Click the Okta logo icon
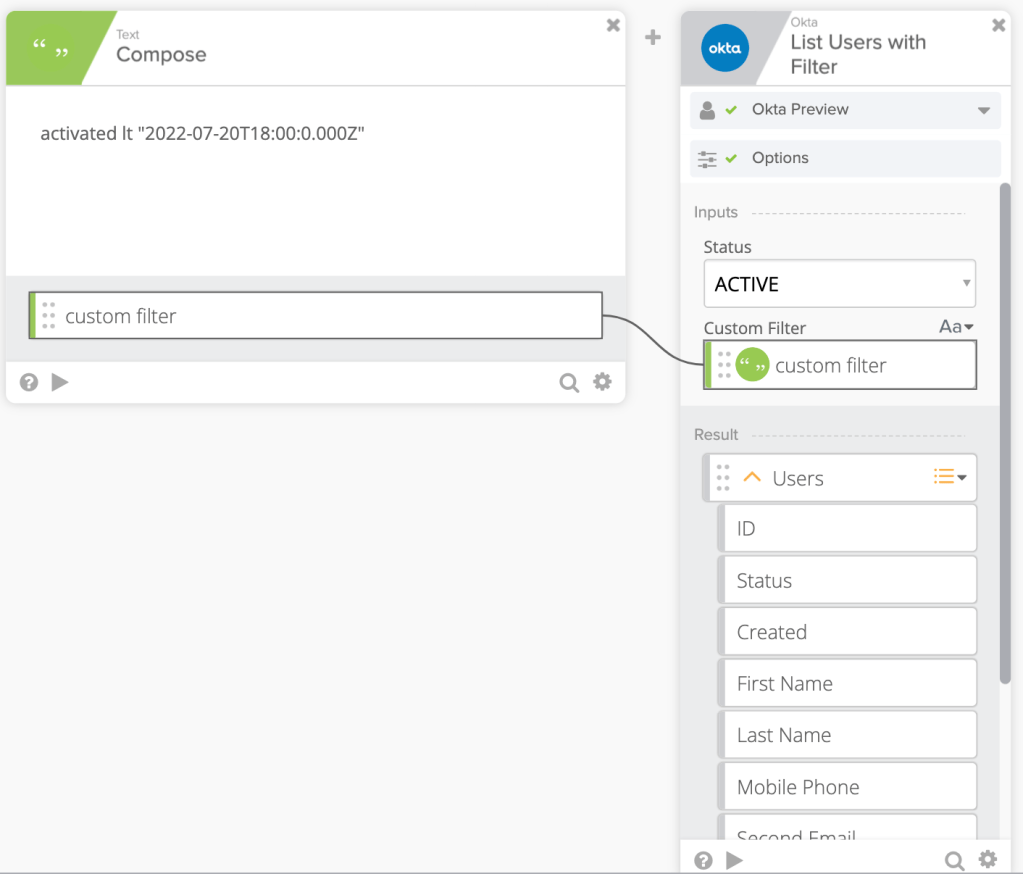Screen dimensions: 1023x874 coord(725,48)
